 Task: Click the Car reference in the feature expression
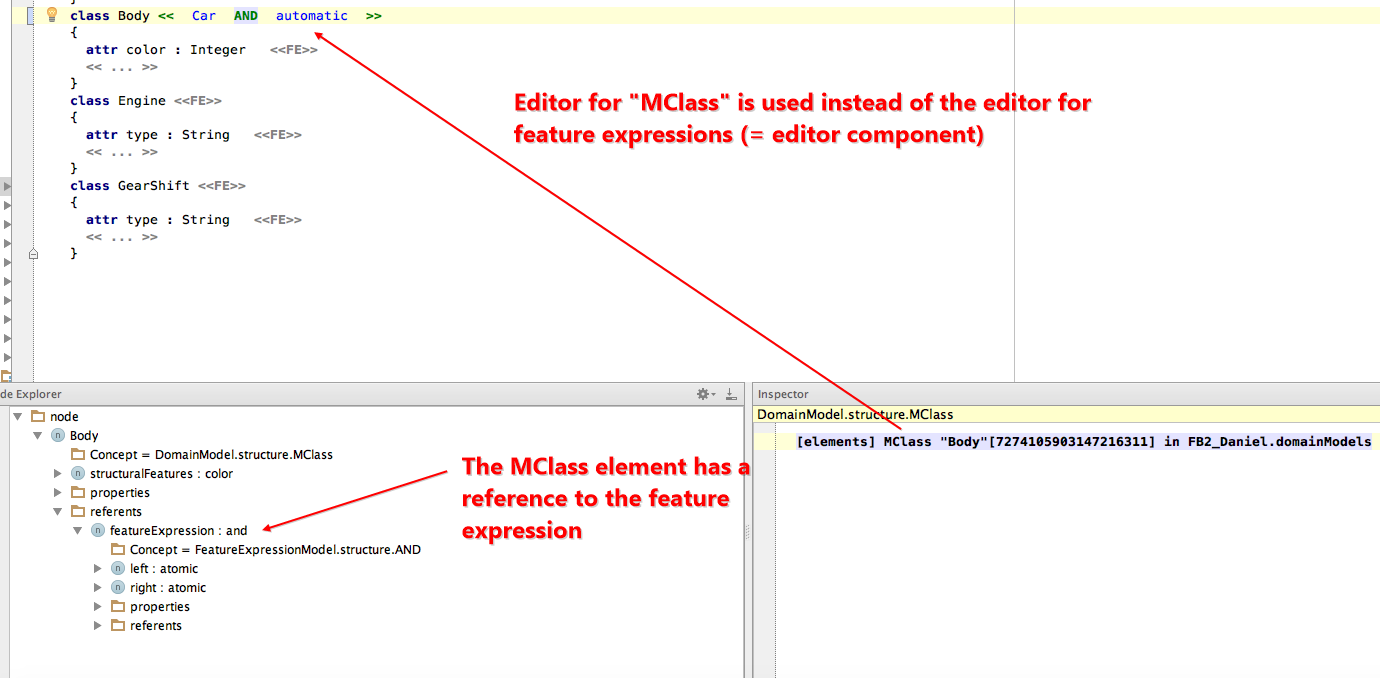coord(204,16)
